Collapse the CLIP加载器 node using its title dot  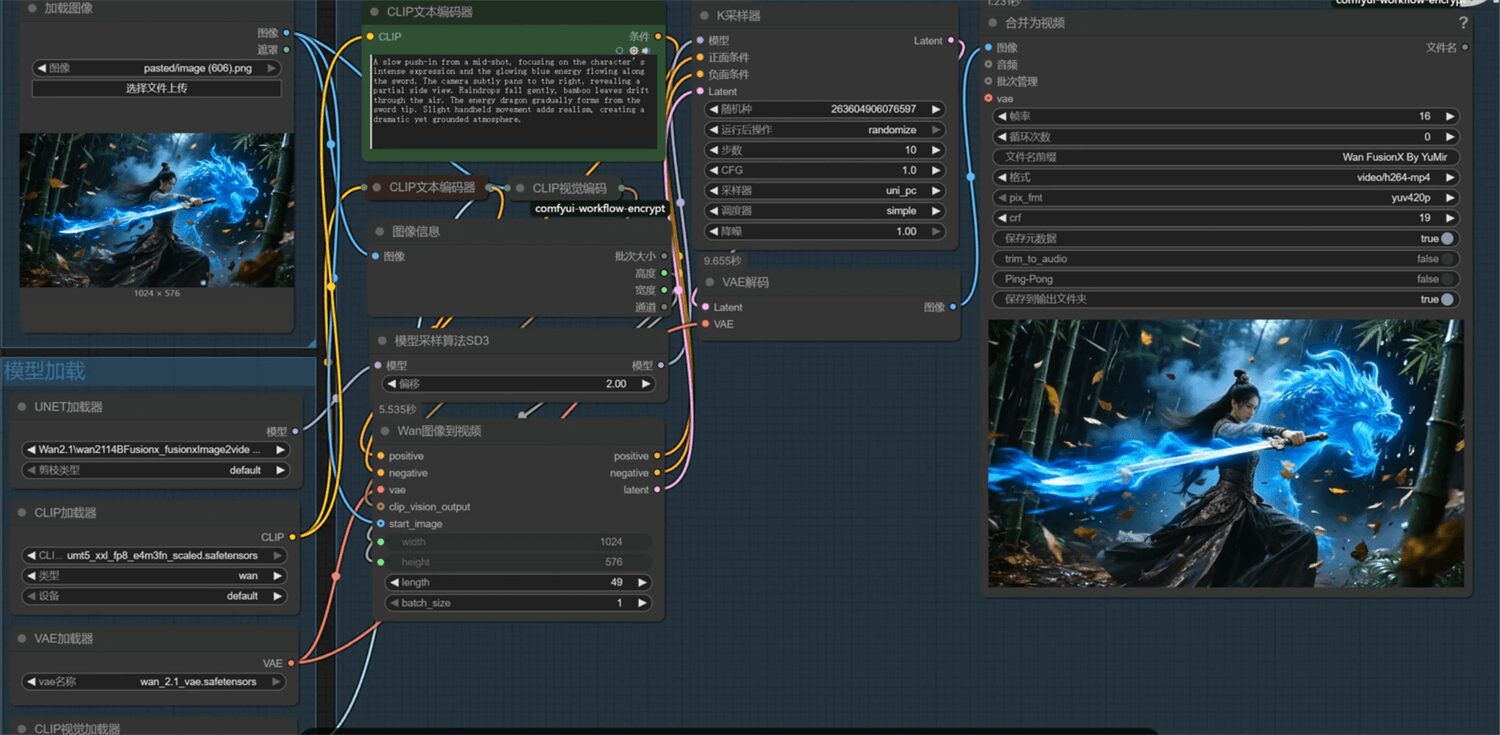pyautogui.click(x=21, y=513)
